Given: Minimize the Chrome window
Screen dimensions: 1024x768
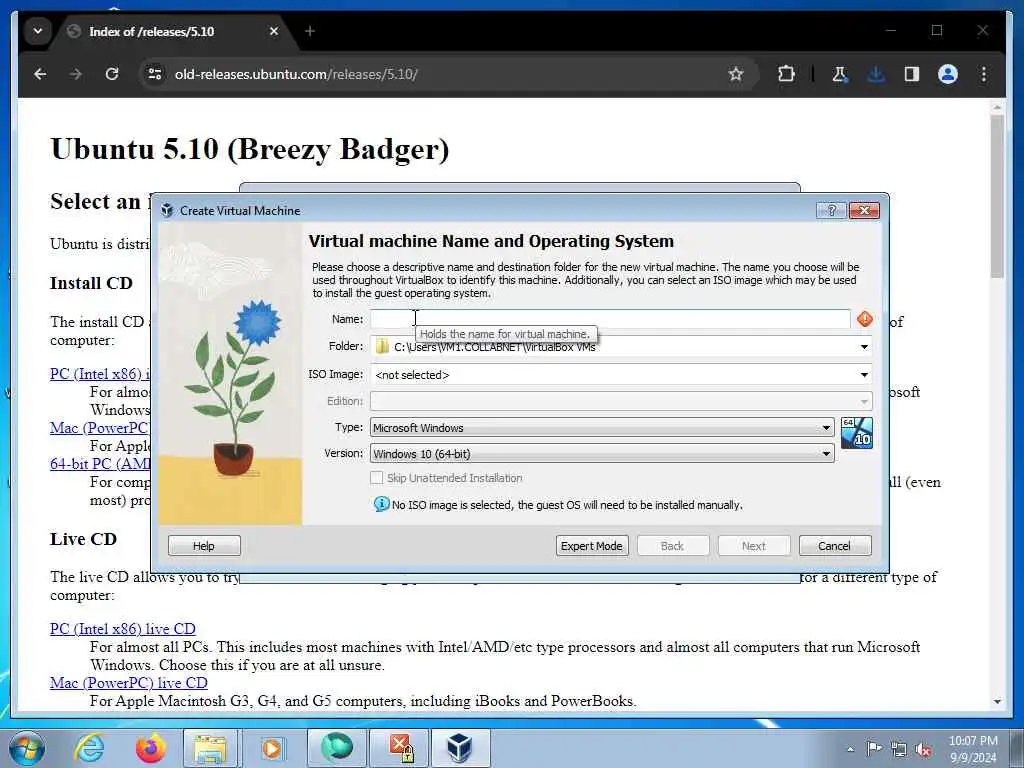Looking at the screenshot, I should 891,30.
